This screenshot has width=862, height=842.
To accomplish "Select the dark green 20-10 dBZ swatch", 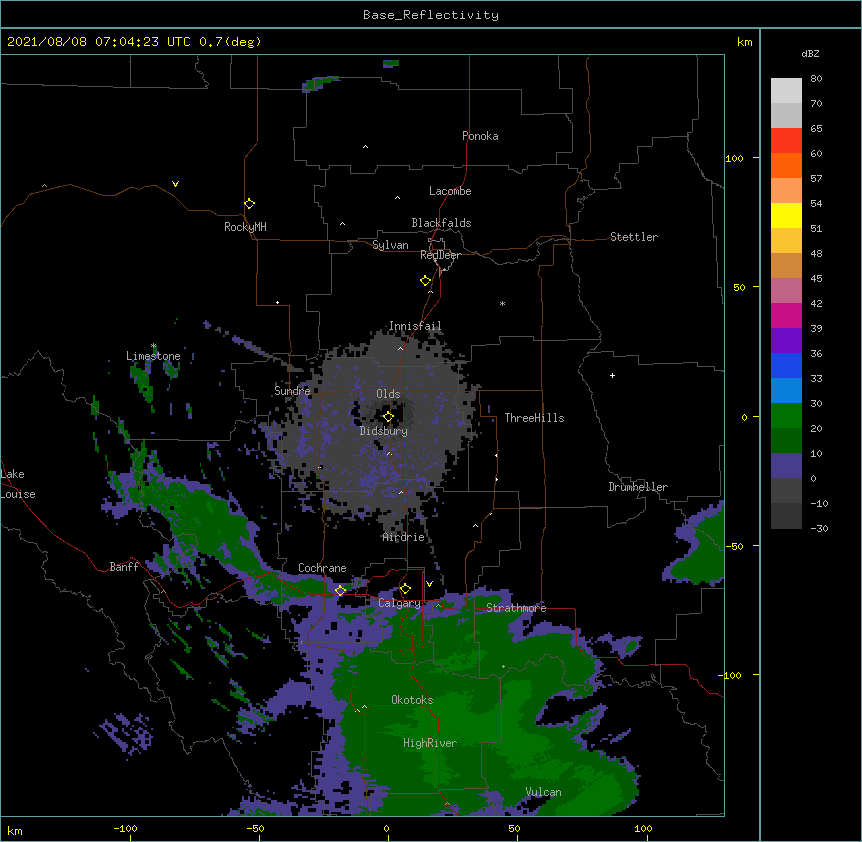I will [x=786, y=440].
